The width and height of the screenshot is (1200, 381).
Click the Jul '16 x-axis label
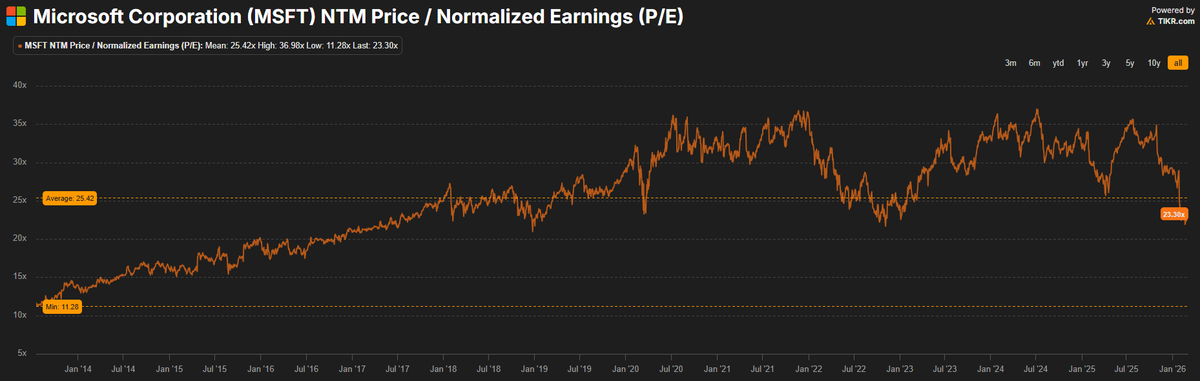tap(306, 370)
